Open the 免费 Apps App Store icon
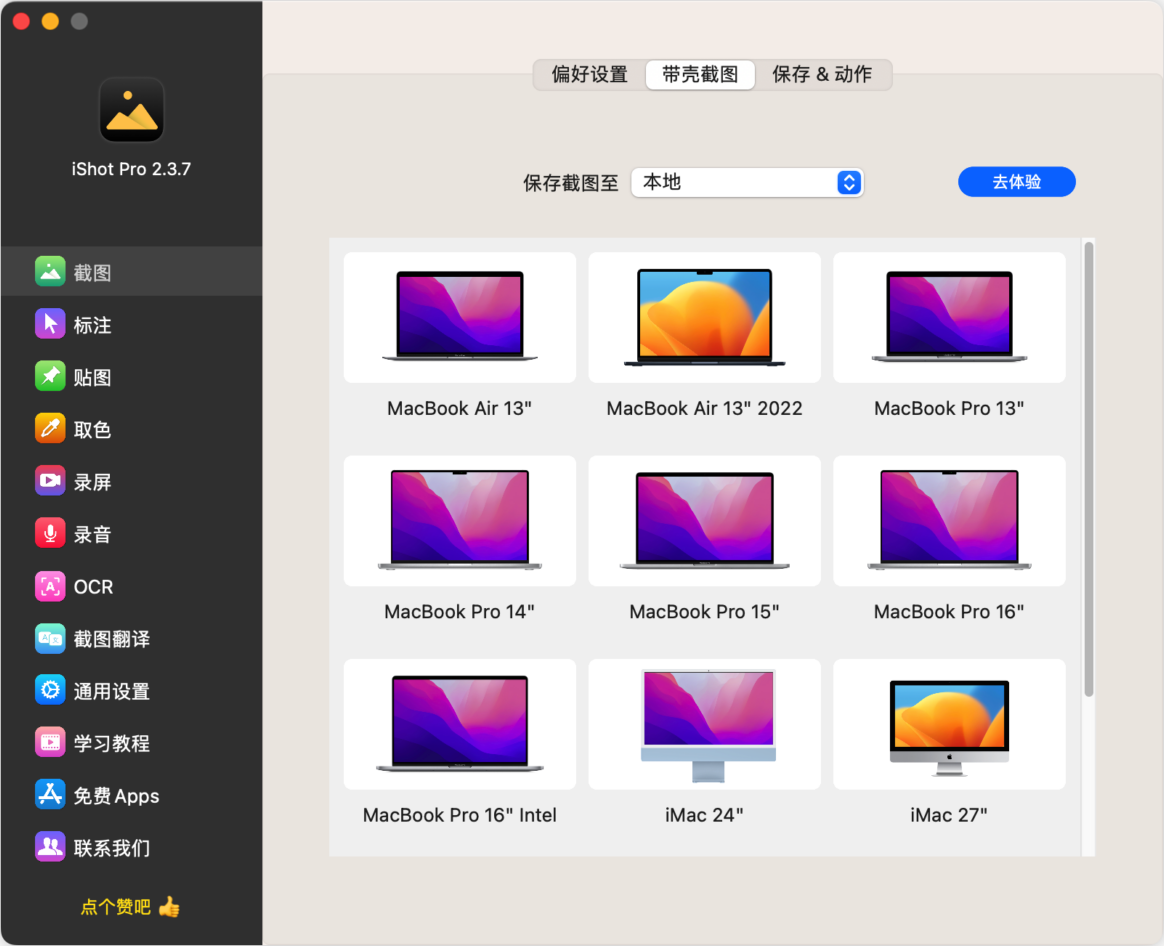This screenshot has height=946, width=1164. (x=50, y=795)
